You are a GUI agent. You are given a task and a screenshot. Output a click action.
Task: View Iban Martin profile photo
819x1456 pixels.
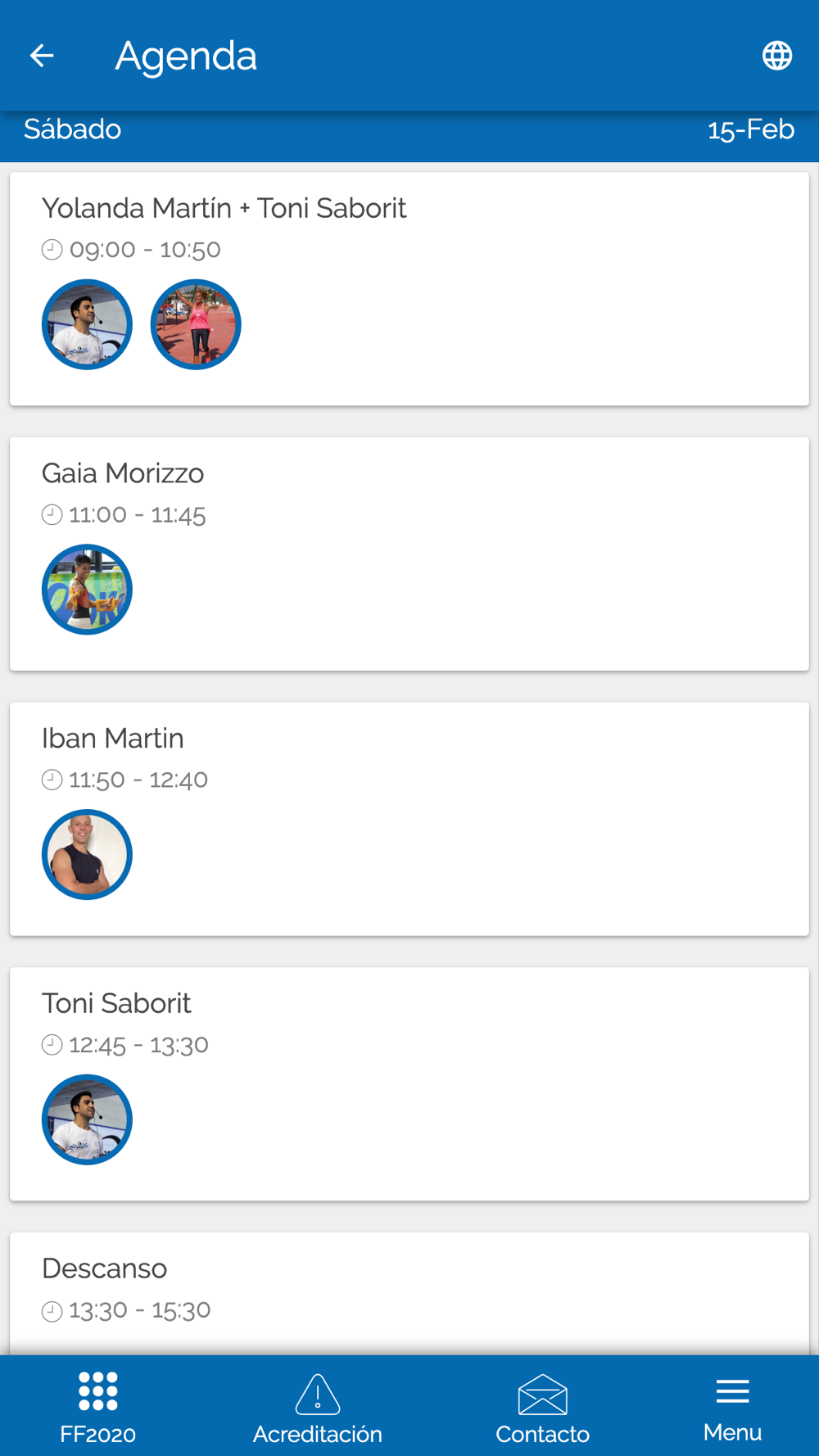87,855
